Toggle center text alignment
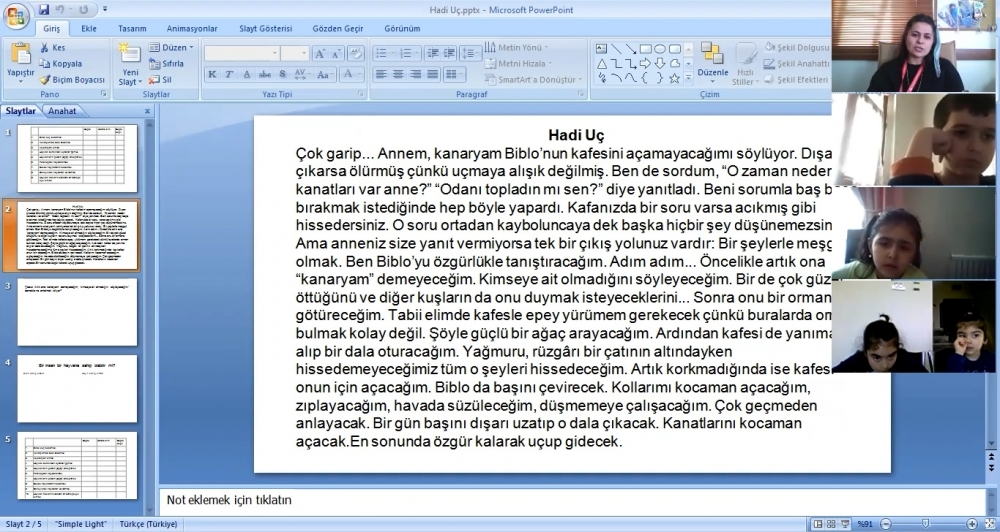Image resolution: width=1000 pixels, height=532 pixels. (398, 75)
